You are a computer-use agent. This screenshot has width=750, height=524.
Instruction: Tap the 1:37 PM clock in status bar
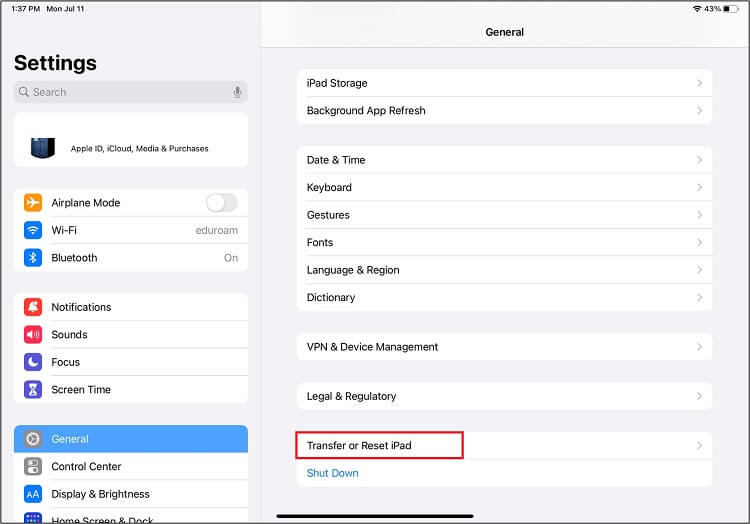[x=25, y=9]
